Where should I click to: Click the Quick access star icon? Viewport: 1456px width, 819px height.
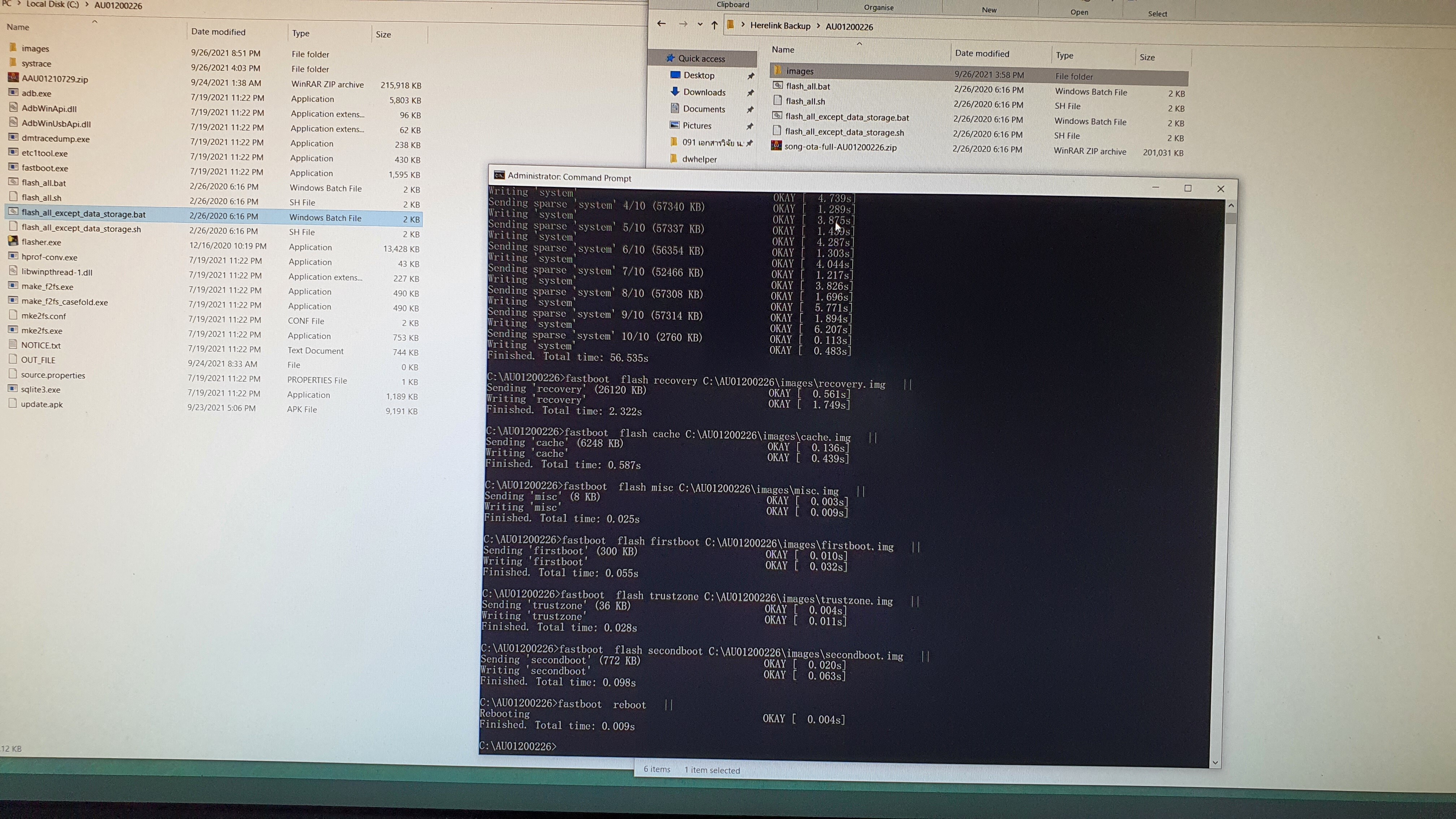(x=671, y=58)
